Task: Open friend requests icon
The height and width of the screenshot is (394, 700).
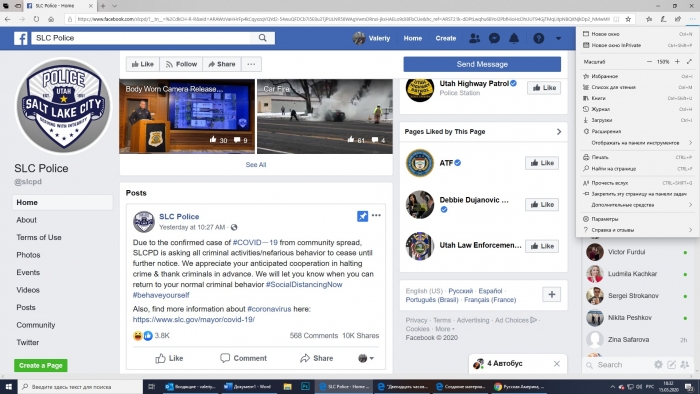Action: pos(475,38)
